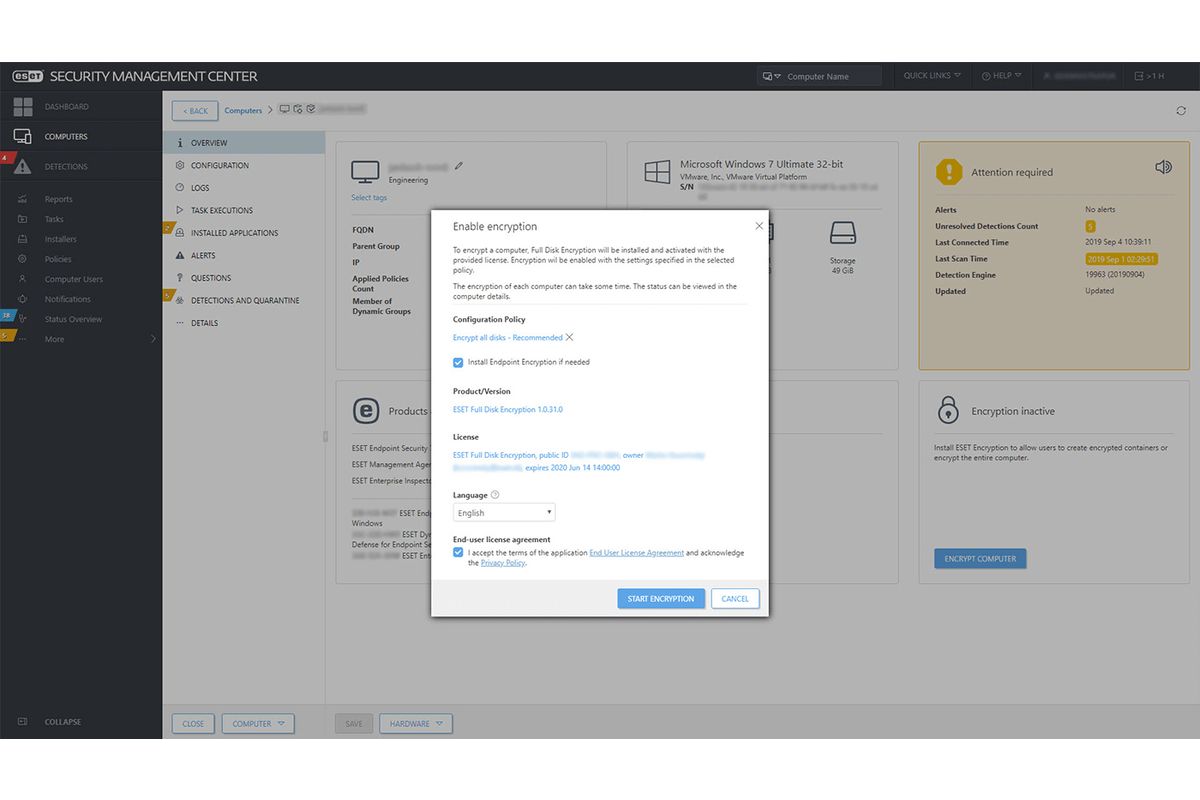
Task: Click the pencil edit icon beside computer name
Action: click(459, 166)
